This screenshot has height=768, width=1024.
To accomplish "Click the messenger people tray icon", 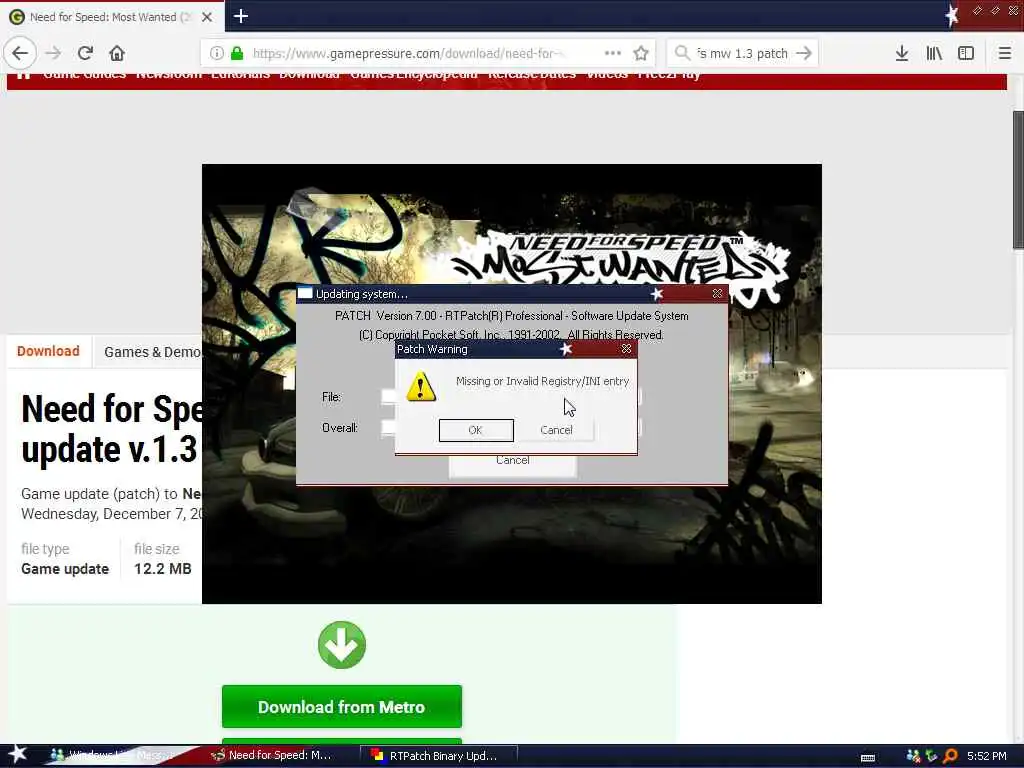I will click(x=913, y=756).
